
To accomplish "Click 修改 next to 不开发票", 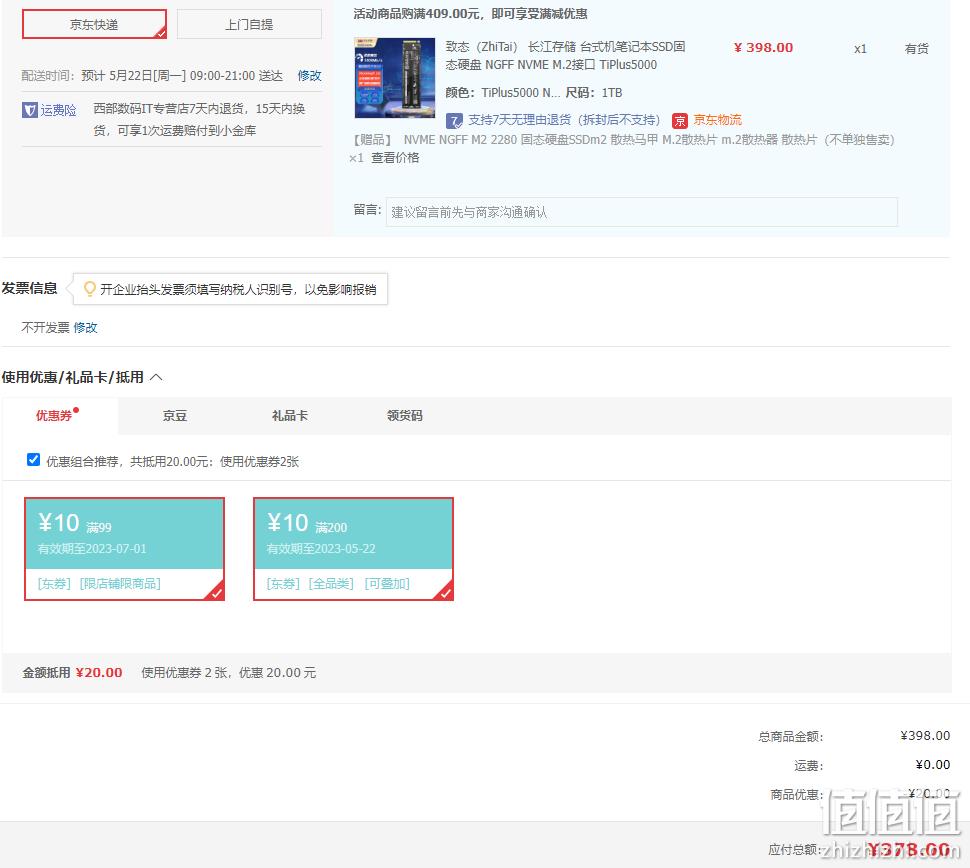I will pyautogui.click(x=85, y=327).
